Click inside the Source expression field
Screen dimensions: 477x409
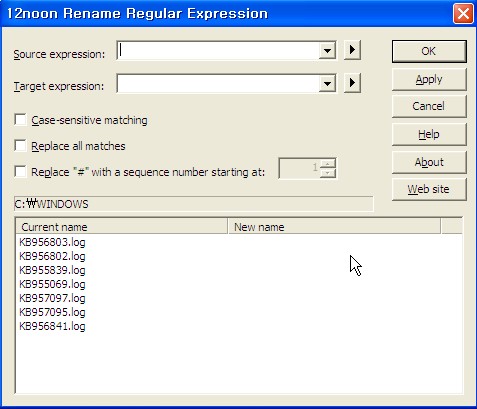tap(218, 51)
